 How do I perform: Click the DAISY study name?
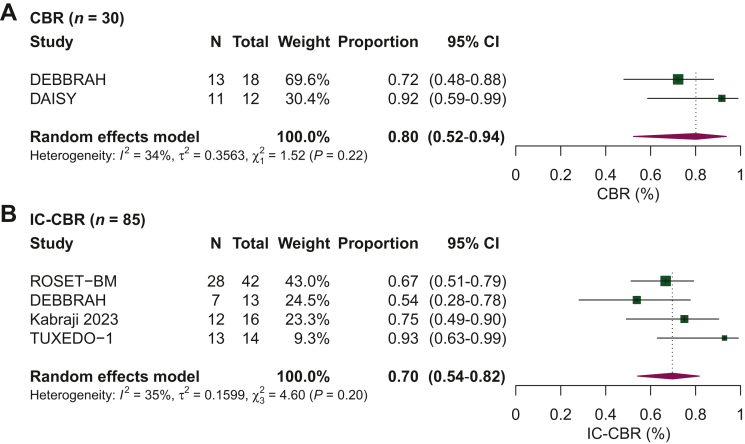(x=52, y=98)
